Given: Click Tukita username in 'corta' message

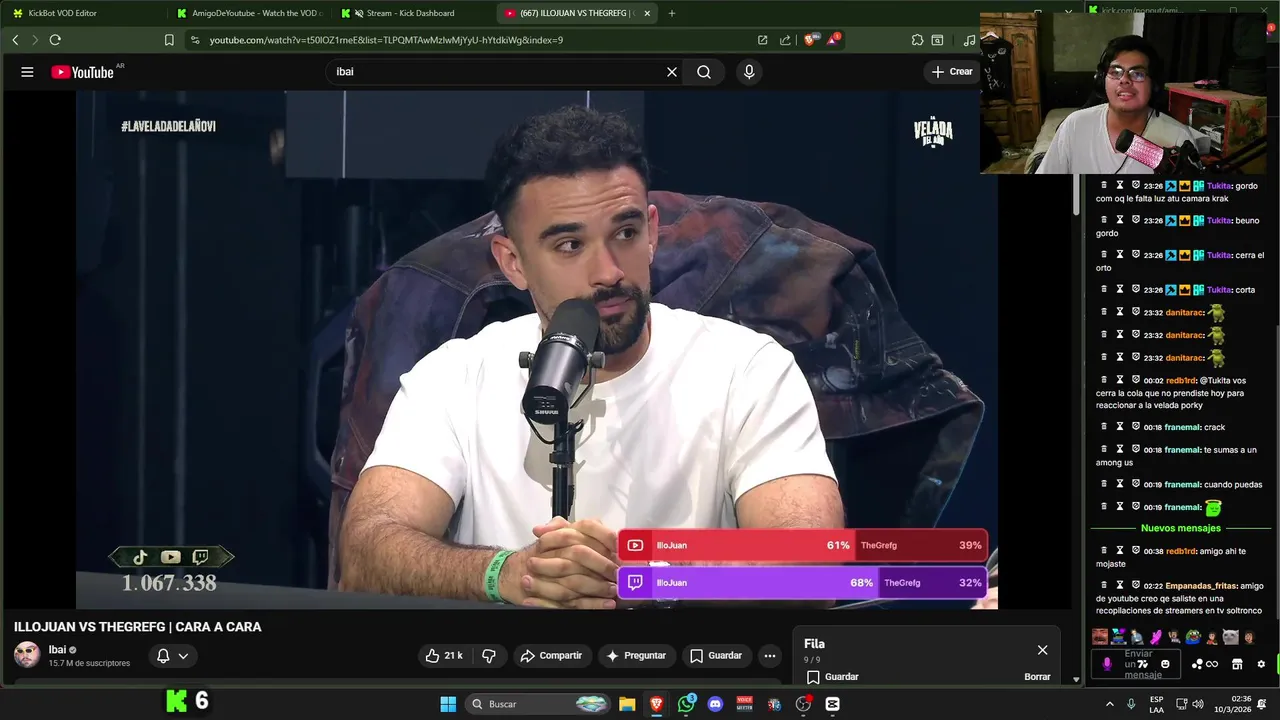Looking at the screenshot, I should [1218, 290].
